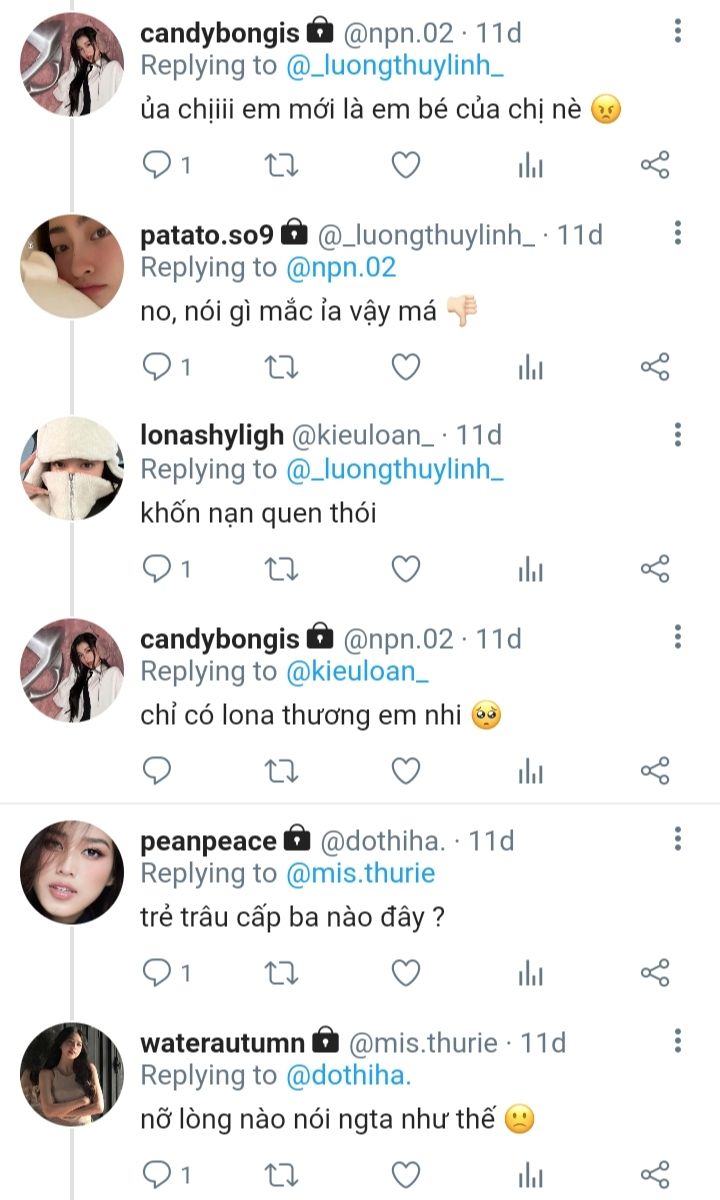
Task: Like peanpeace's tweet
Action: click(405, 972)
